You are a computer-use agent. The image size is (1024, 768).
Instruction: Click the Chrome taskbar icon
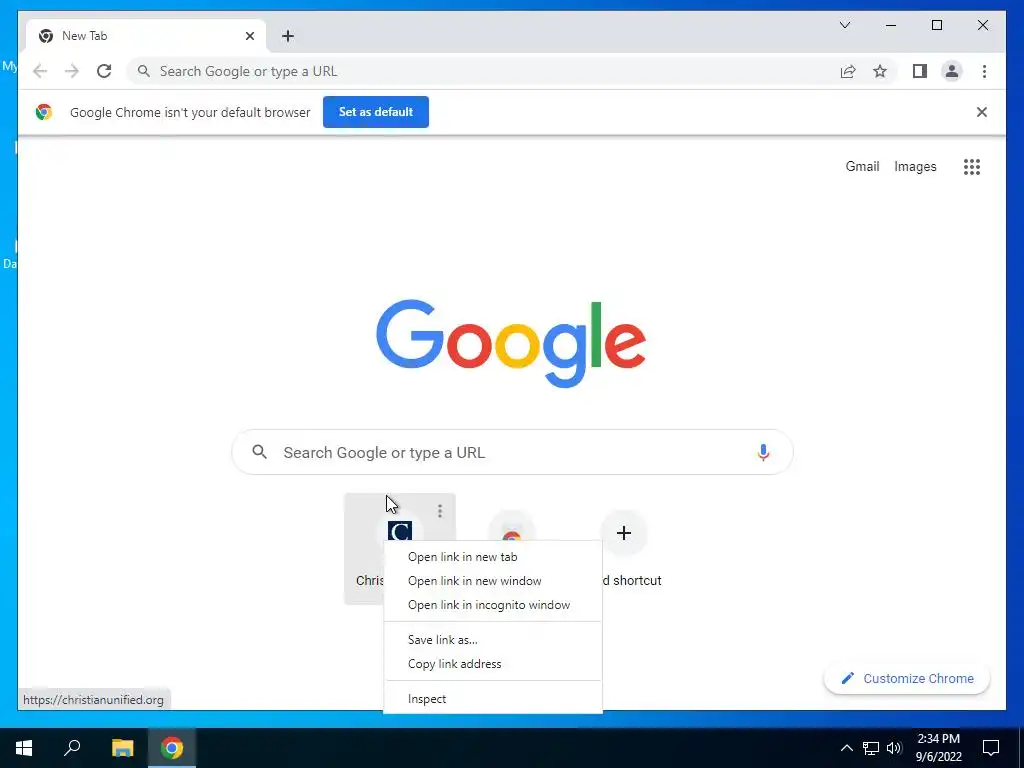coord(172,748)
